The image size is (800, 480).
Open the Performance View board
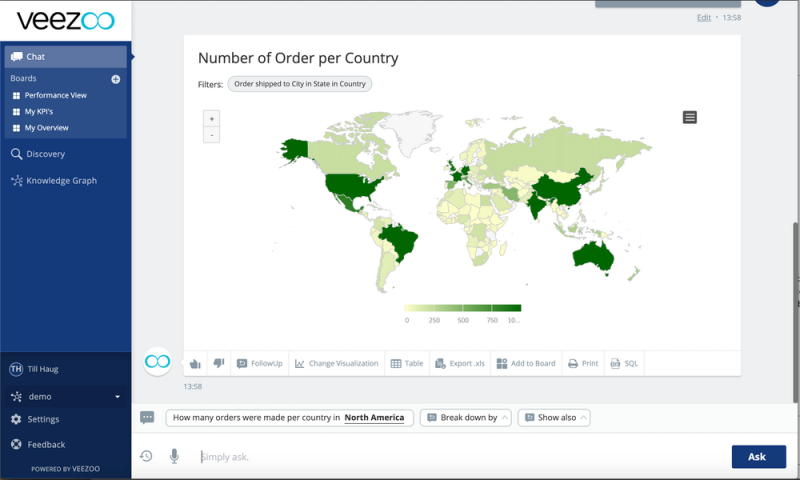tap(55, 95)
